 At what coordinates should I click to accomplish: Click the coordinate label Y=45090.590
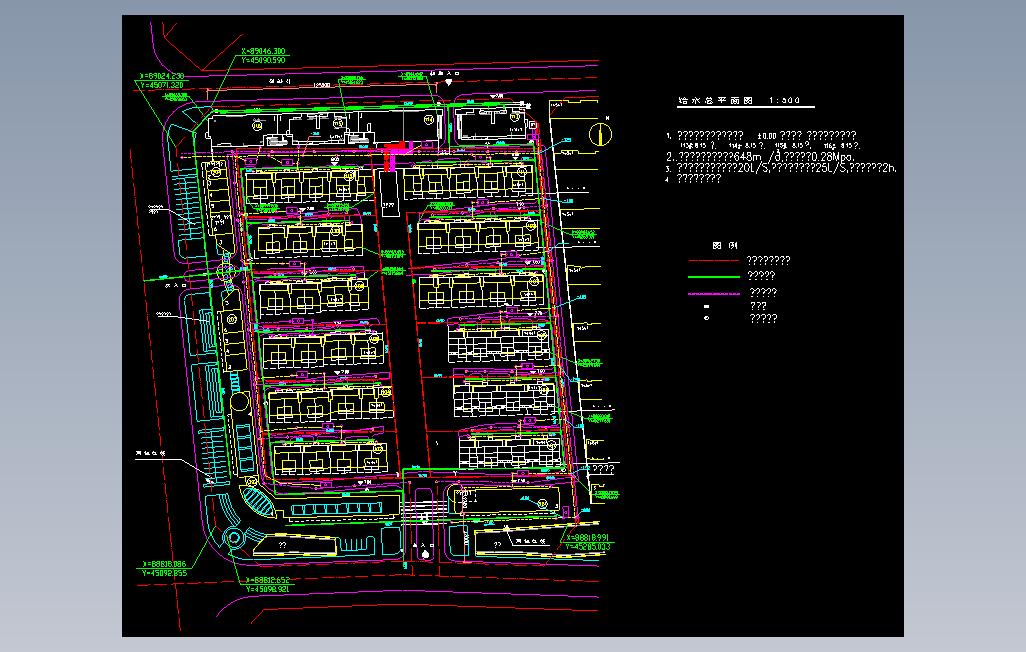tap(264, 60)
